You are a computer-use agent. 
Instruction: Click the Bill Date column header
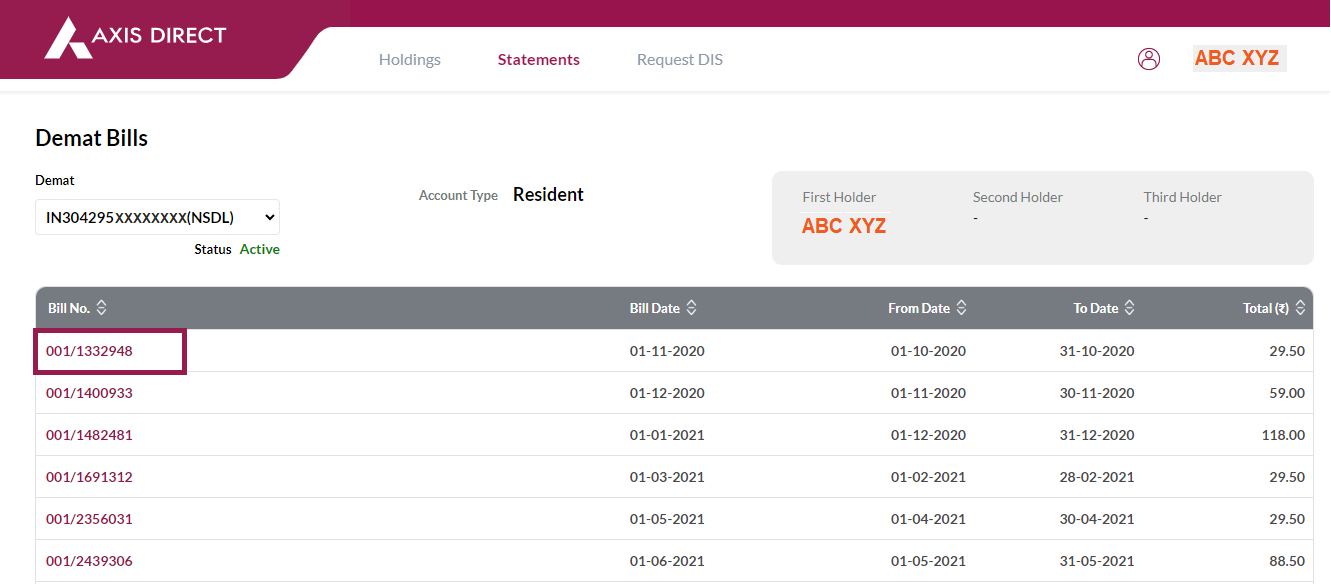point(655,308)
